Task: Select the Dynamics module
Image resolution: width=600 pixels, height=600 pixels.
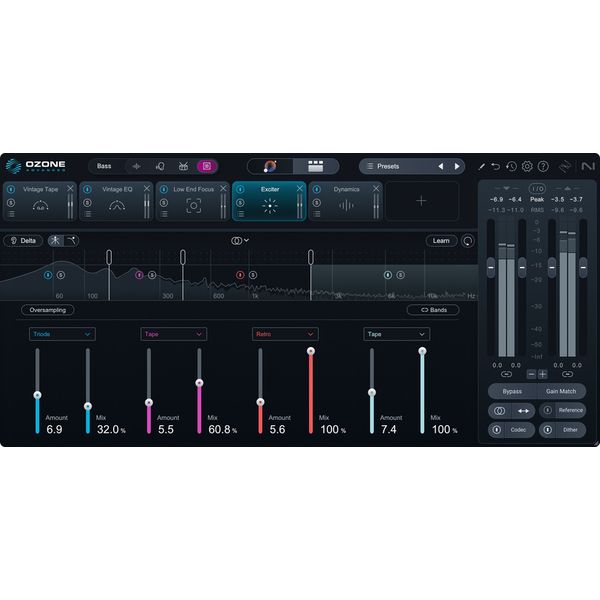Action: pos(346,201)
